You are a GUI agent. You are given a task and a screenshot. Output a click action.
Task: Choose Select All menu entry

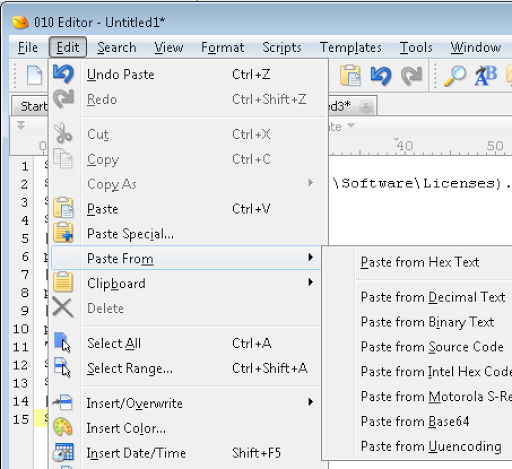click(187, 343)
